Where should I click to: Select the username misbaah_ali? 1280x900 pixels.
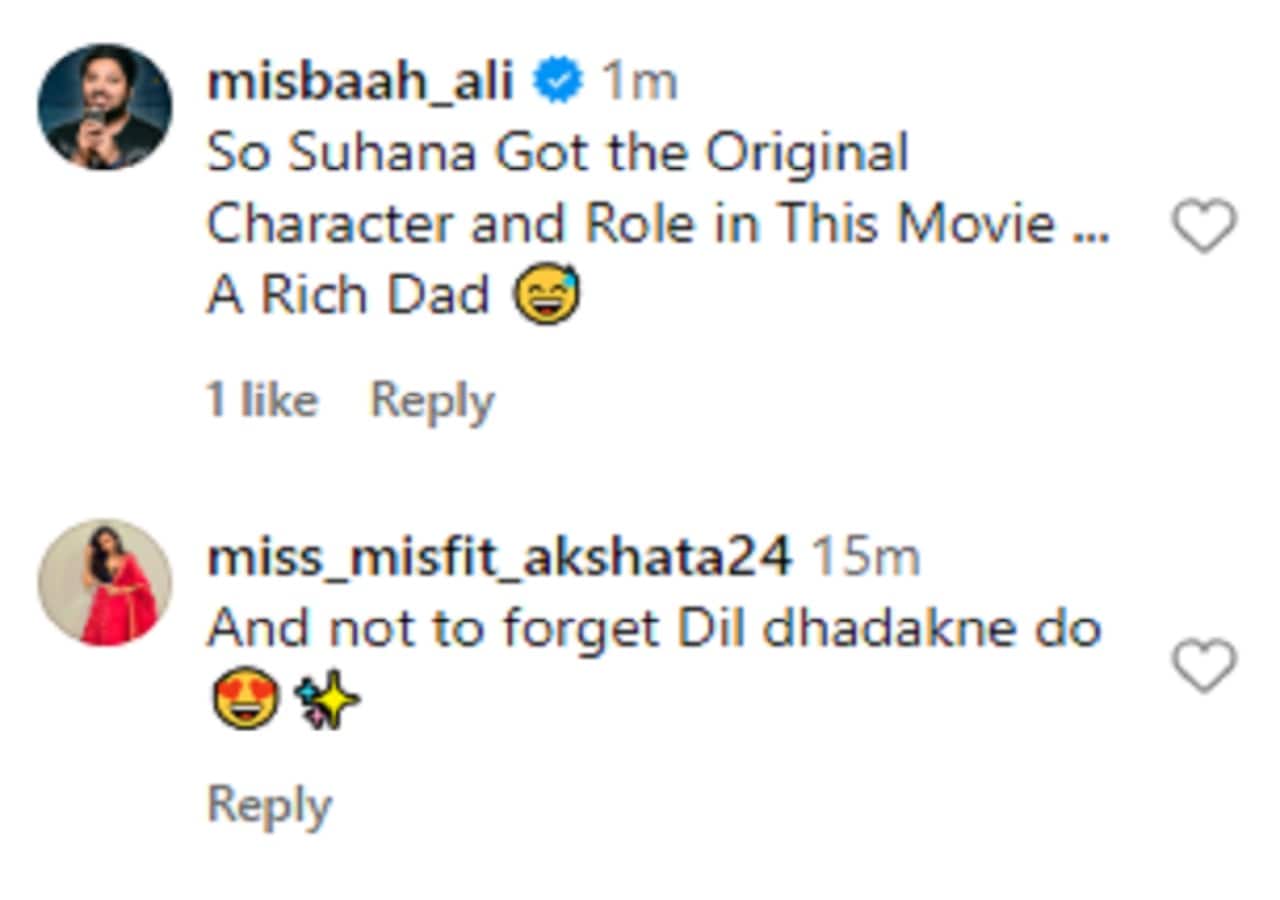[x=360, y=80]
